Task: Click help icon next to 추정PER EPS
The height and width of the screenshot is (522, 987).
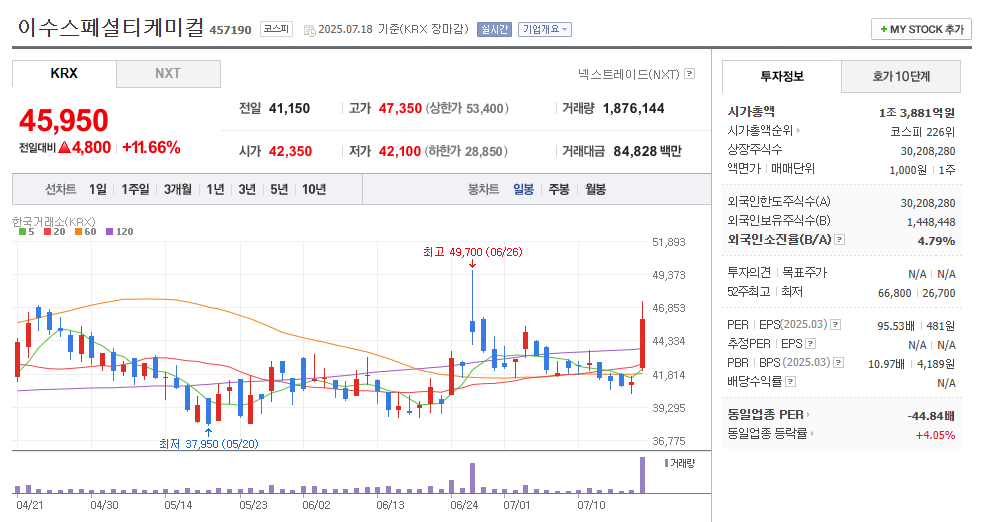Action: click(x=811, y=343)
